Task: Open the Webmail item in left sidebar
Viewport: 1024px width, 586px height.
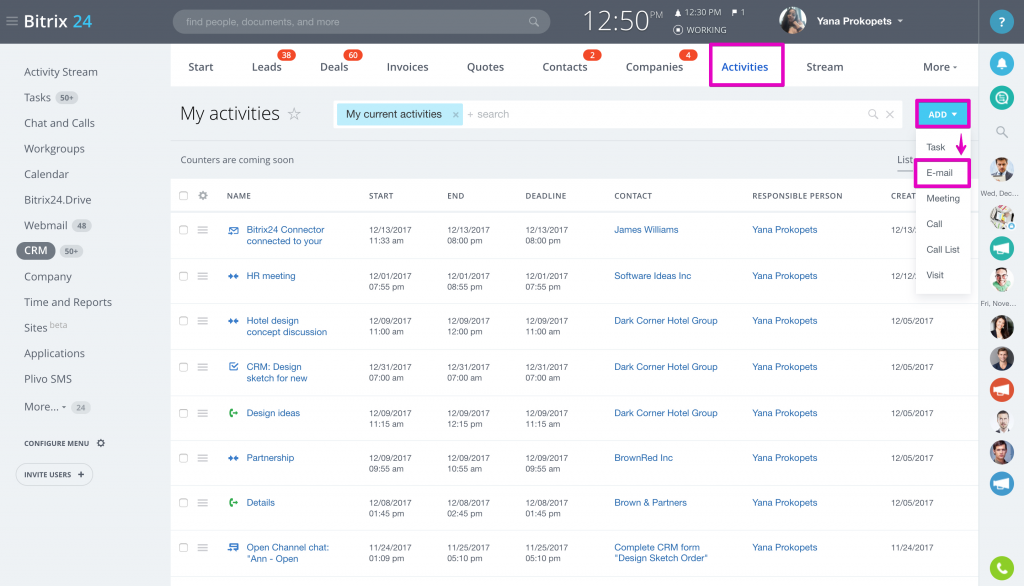Action: [x=46, y=225]
